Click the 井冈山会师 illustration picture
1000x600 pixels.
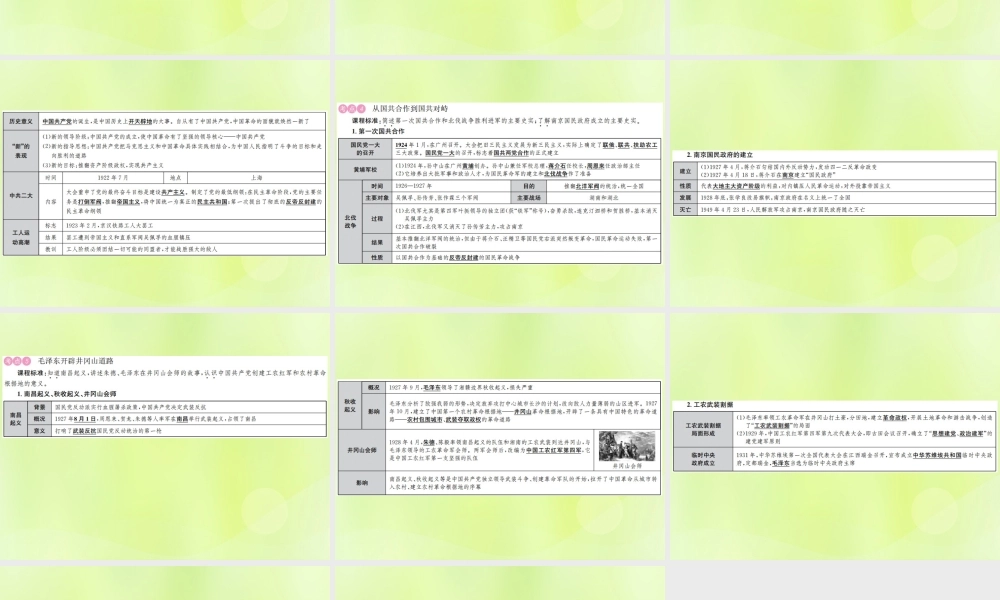click(x=626, y=446)
